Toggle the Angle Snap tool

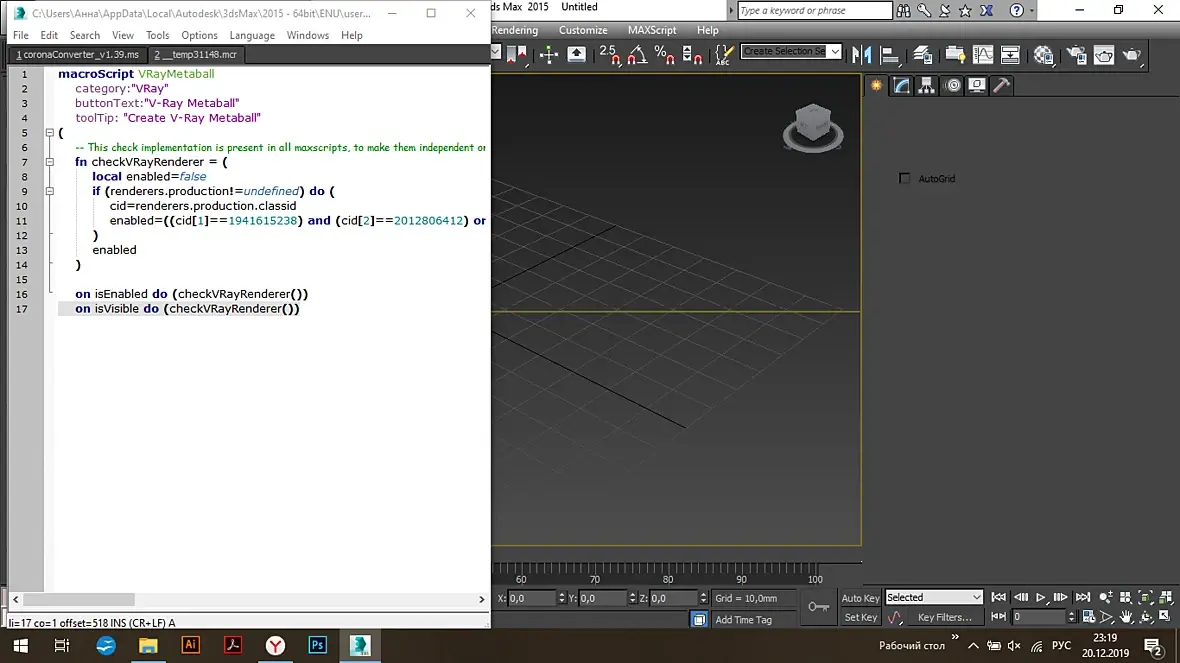coord(635,54)
